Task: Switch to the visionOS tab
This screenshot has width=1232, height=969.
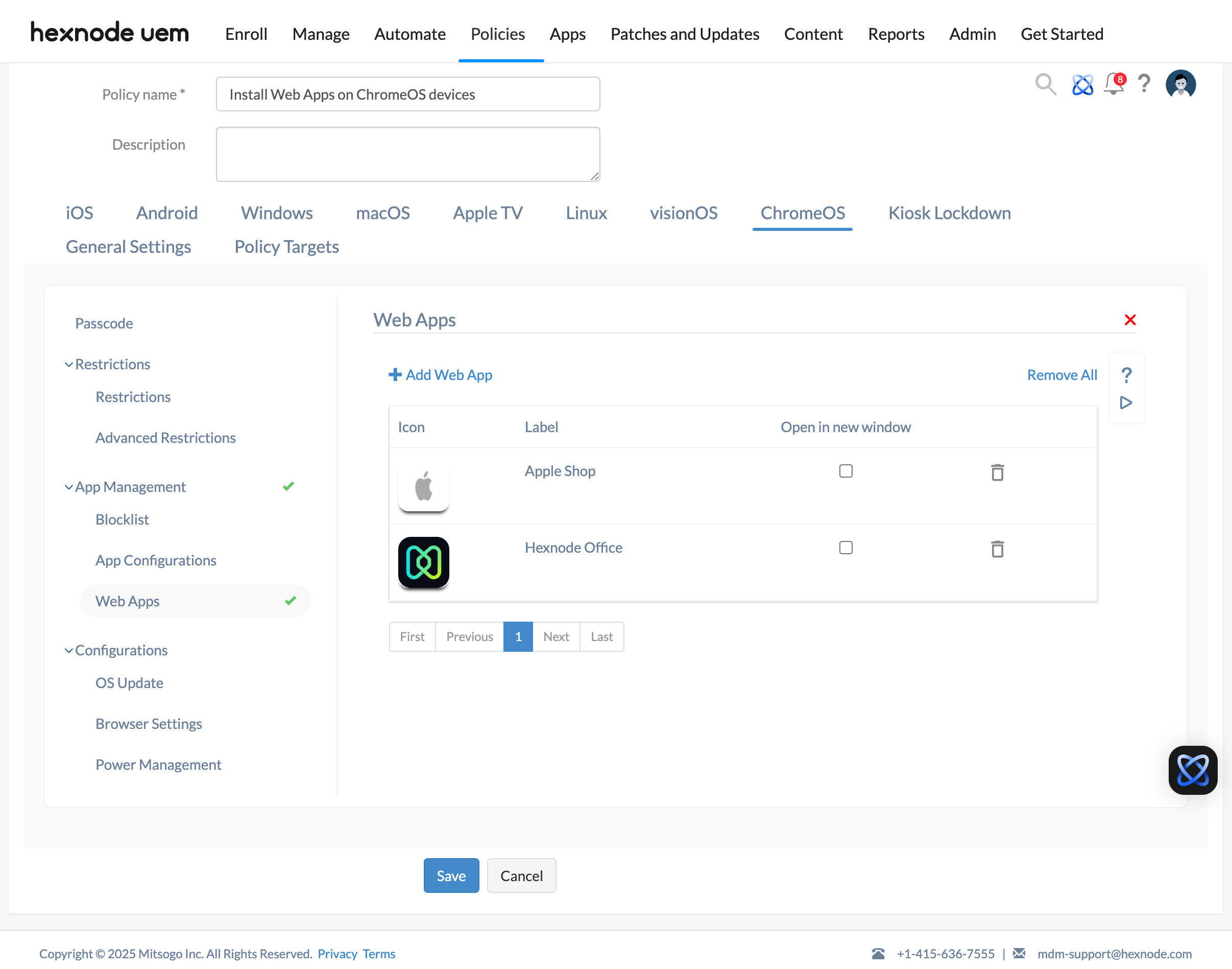Action: tap(683, 212)
